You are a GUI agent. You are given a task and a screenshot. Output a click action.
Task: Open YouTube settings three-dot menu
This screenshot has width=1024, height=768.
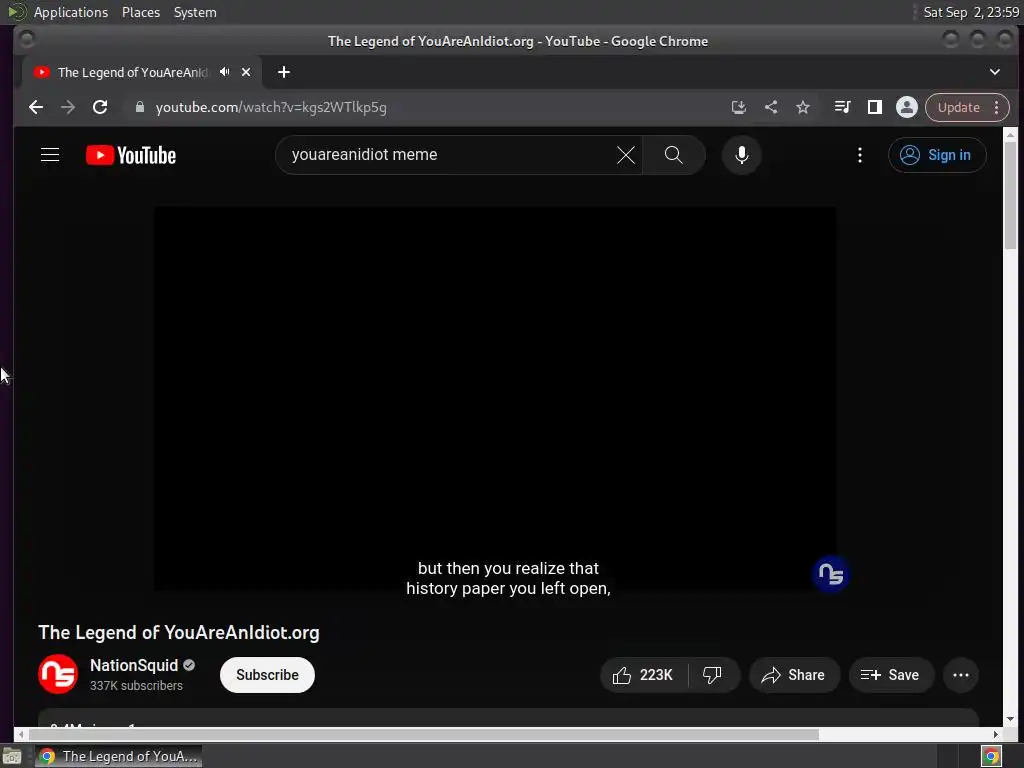(859, 155)
